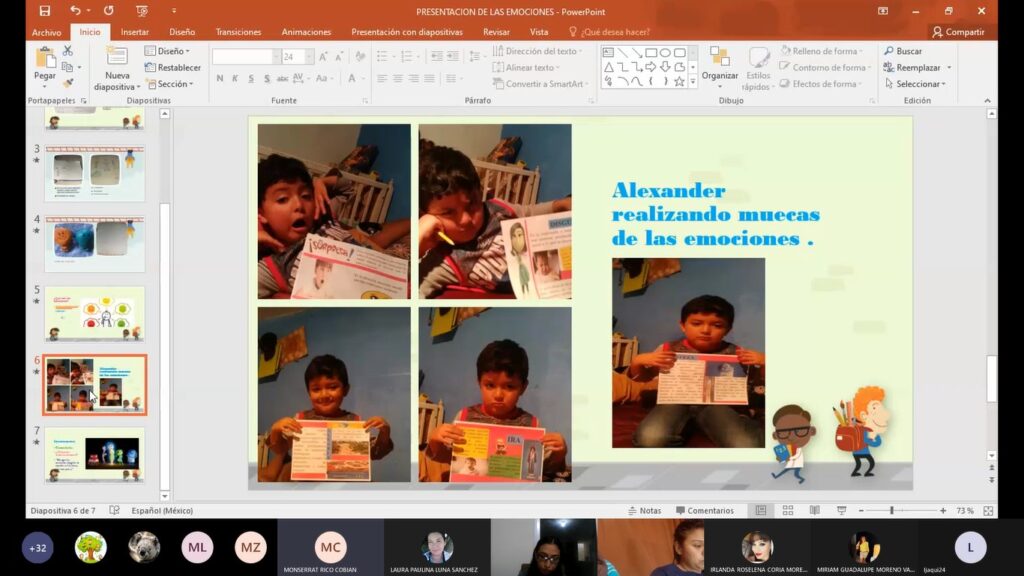1024x576 pixels.
Task: Insert a star shape from the shapes gallery
Action: click(679, 82)
